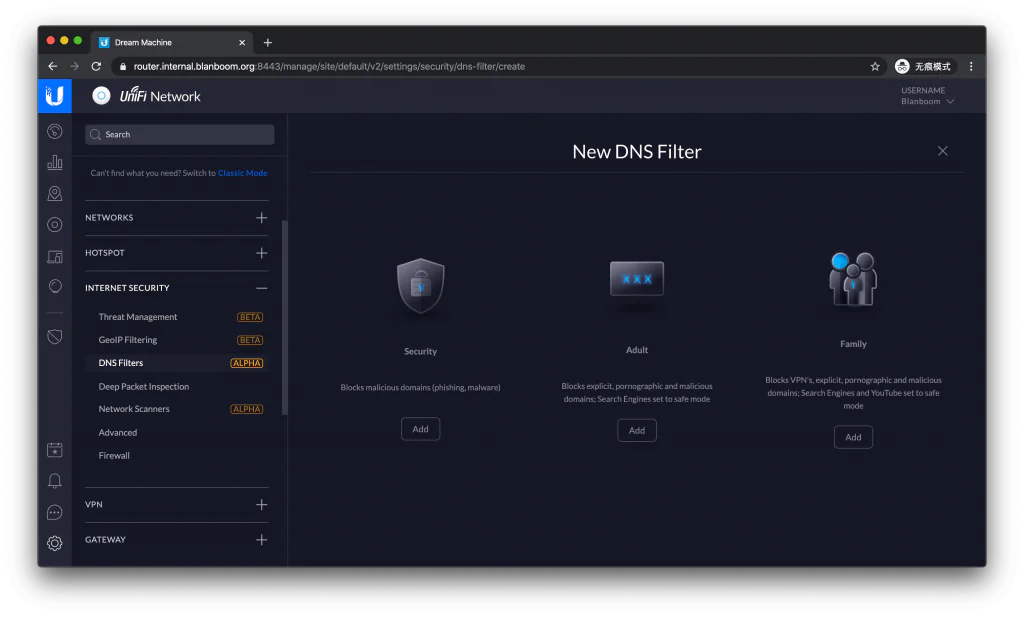Open the shield icon in the sidebar
1024x617 pixels.
(55, 337)
